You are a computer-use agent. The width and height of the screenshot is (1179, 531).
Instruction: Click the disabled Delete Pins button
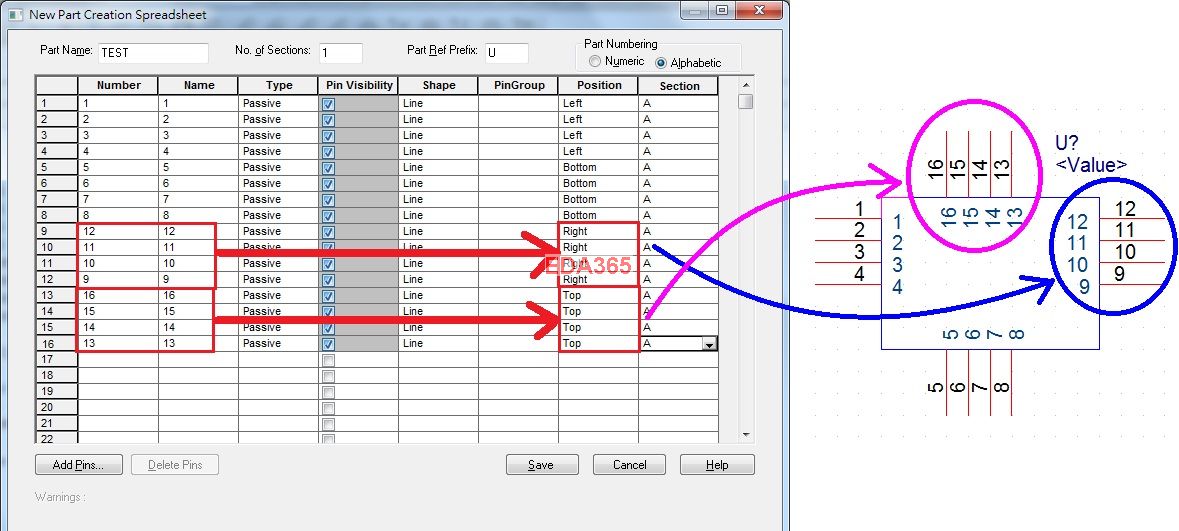(175, 465)
